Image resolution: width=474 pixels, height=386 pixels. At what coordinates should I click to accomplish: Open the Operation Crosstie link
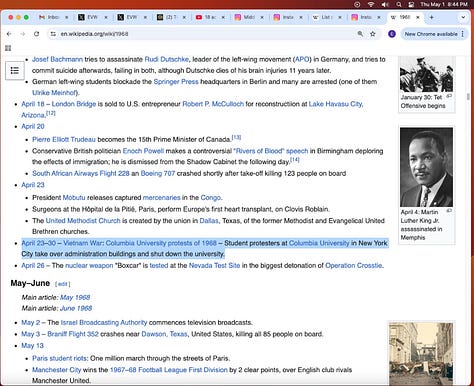pyautogui.click(x=354, y=266)
